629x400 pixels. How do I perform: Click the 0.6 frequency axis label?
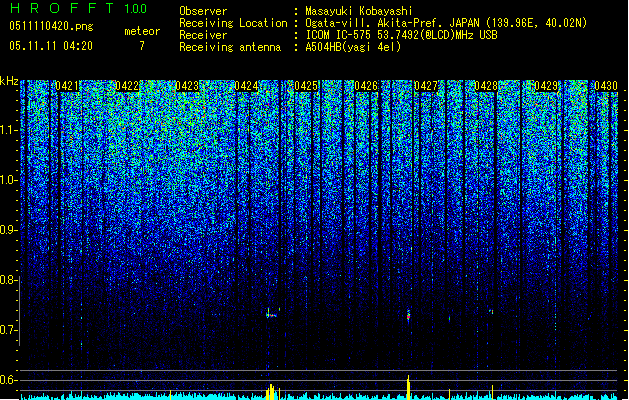click(8, 380)
